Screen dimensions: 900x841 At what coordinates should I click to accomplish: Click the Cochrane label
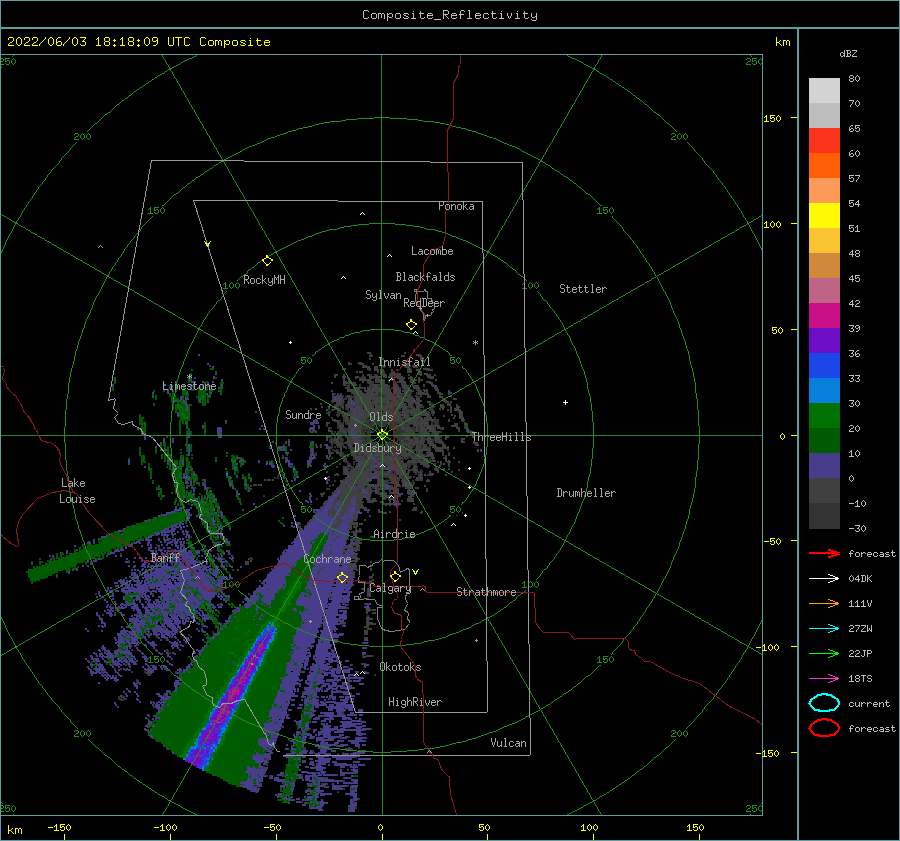327,559
